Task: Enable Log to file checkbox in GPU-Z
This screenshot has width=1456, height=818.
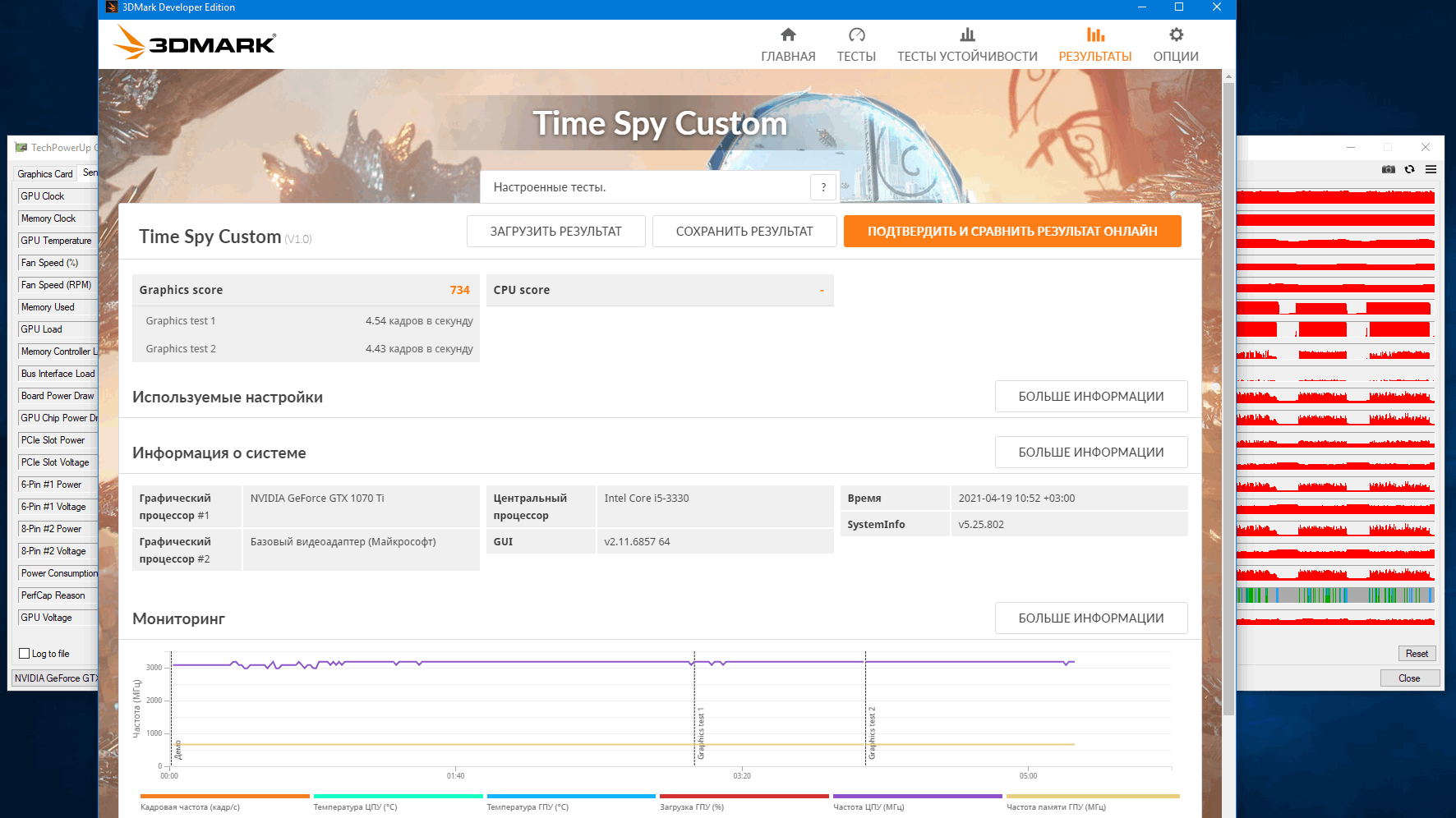Action: (x=25, y=654)
